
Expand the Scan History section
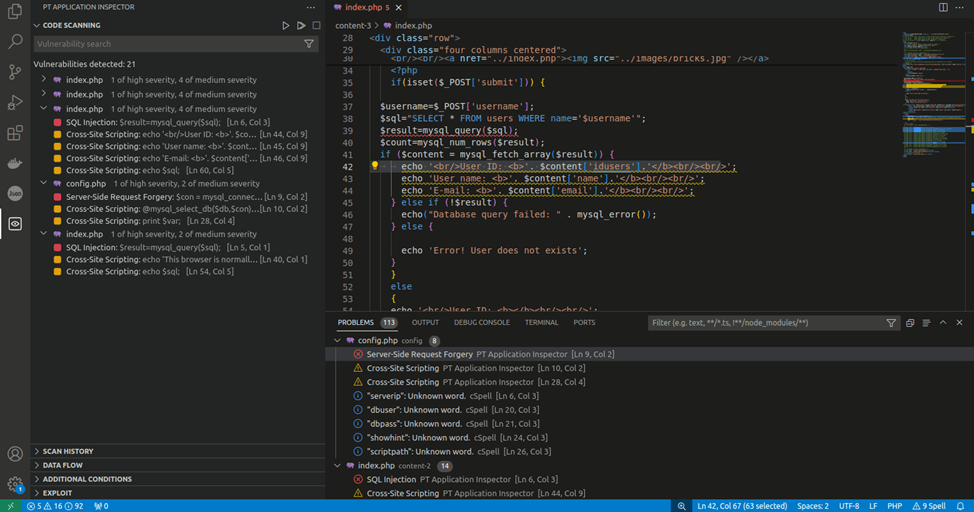click(x=68, y=451)
